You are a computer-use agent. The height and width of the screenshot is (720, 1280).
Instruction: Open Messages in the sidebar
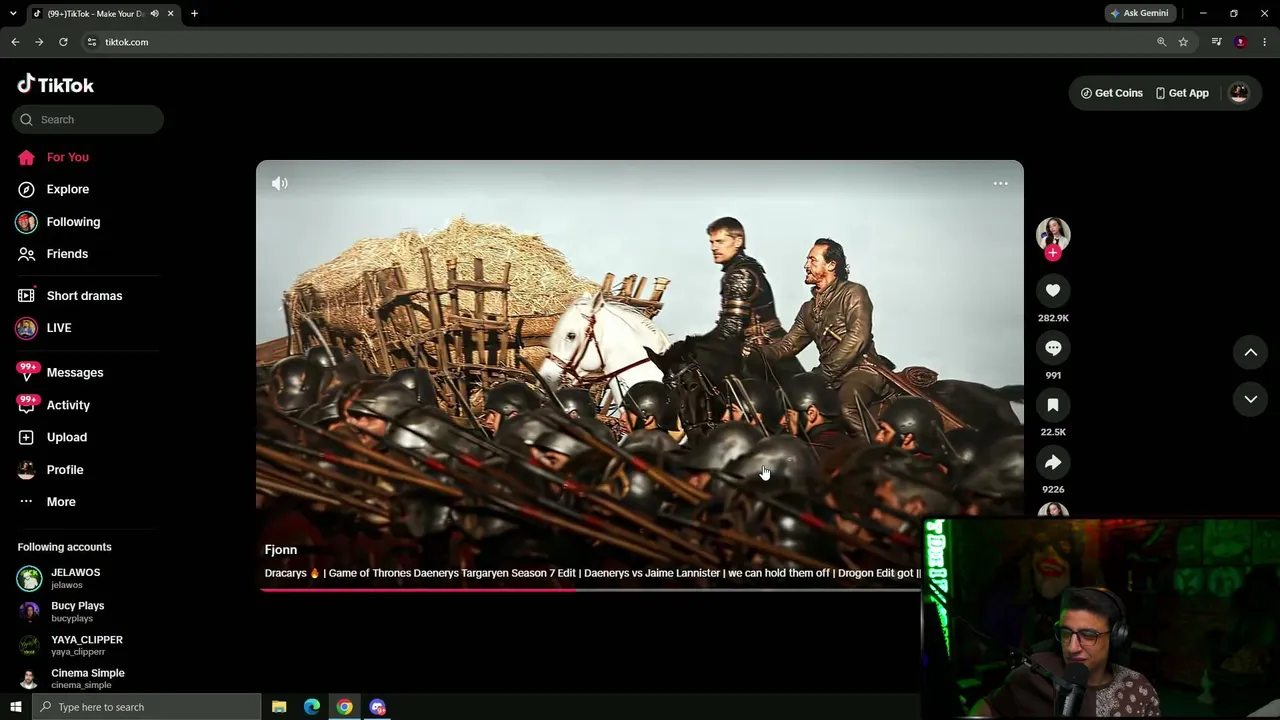(x=75, y=372)
